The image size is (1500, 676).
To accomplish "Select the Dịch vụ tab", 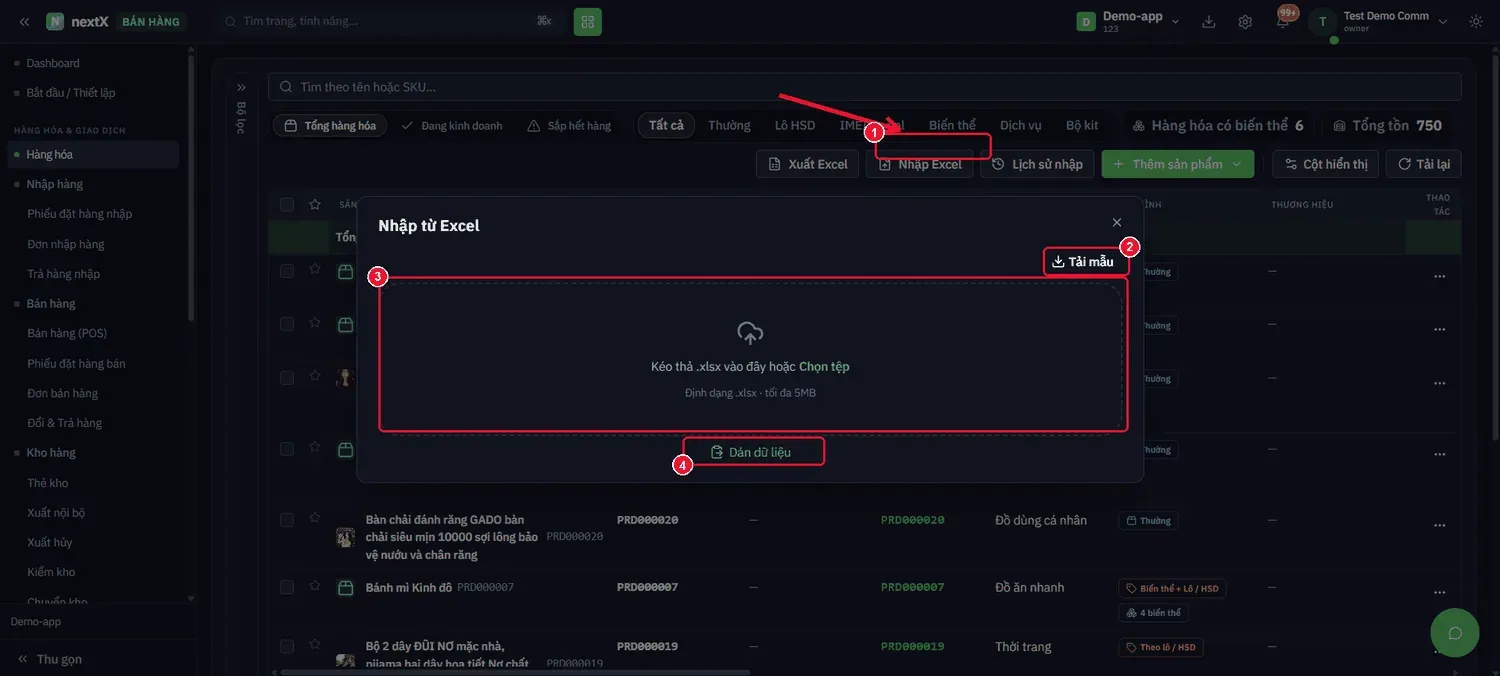I will click(1021, 125).
